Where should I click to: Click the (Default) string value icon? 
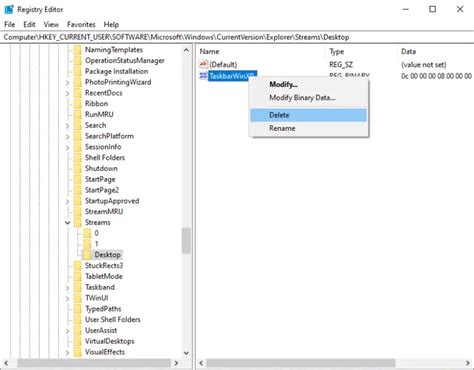[203, 64]
